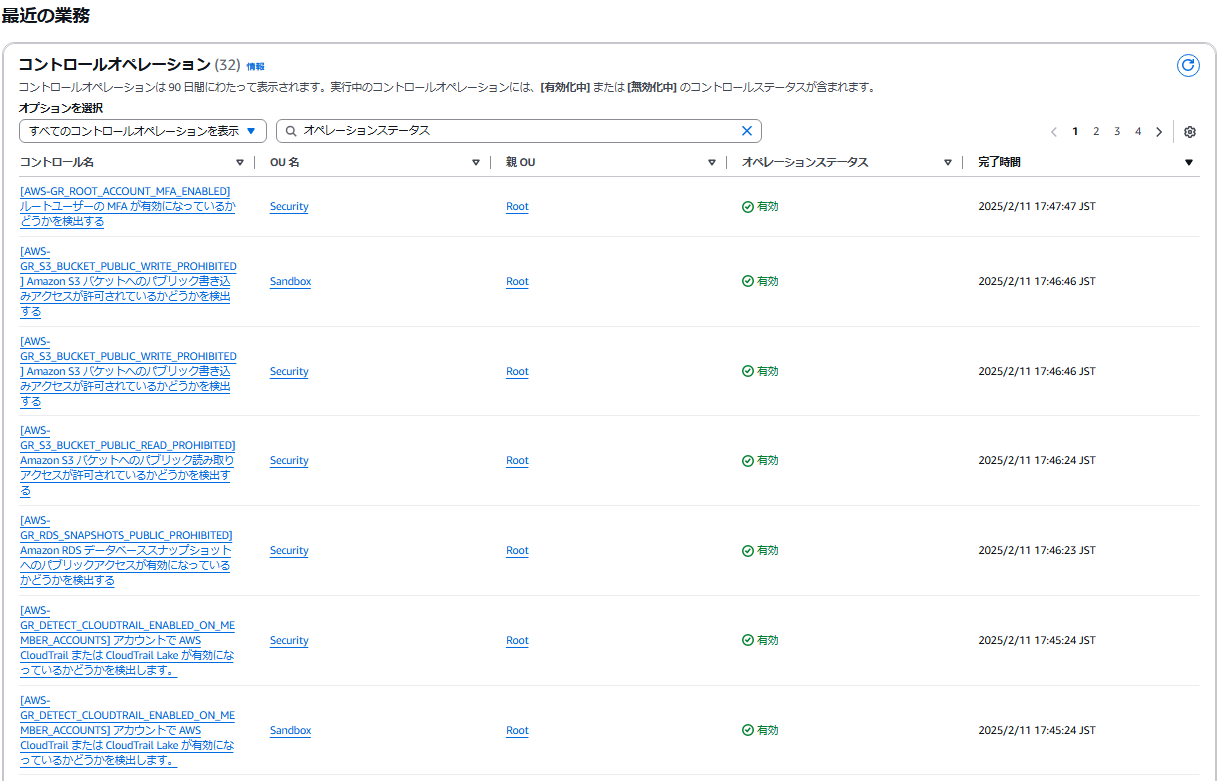Click status check icon for ROOT_ACCOUNT_MFA_ENABLED row
Image resolution: width=1227 pixels, height=781 pixels.
click(748, 207)
